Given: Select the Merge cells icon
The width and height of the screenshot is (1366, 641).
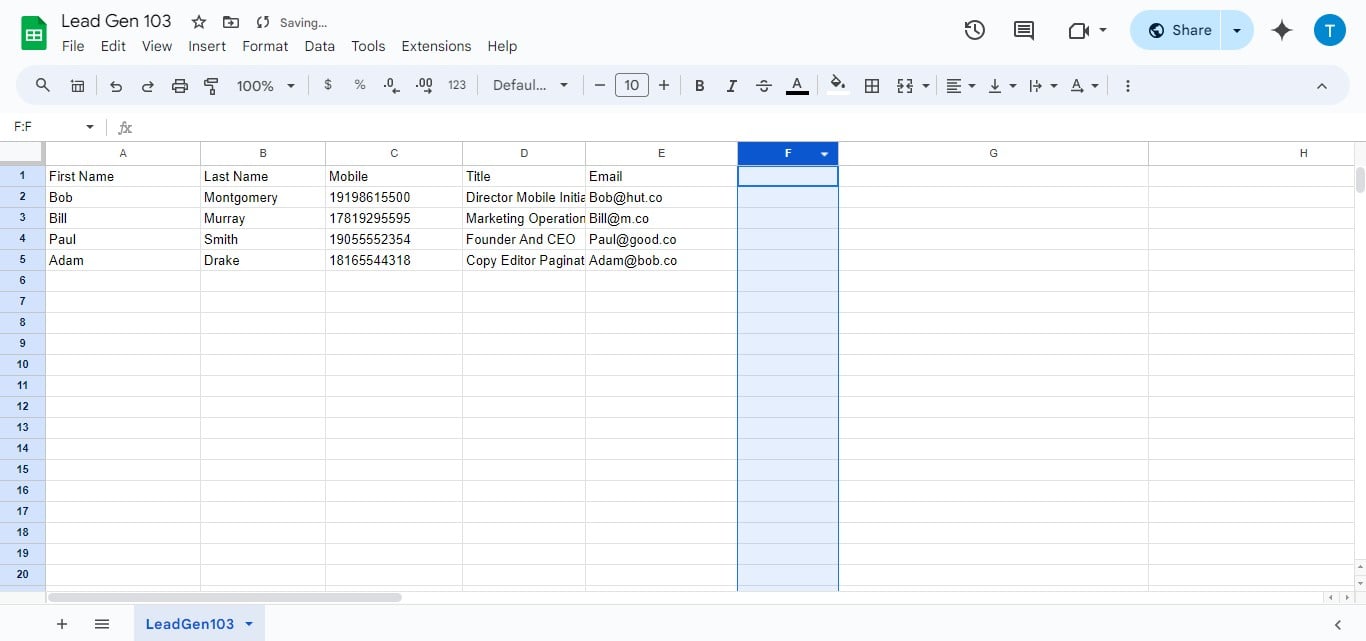Looking at the screenshot, I should (x=905, y=85).
